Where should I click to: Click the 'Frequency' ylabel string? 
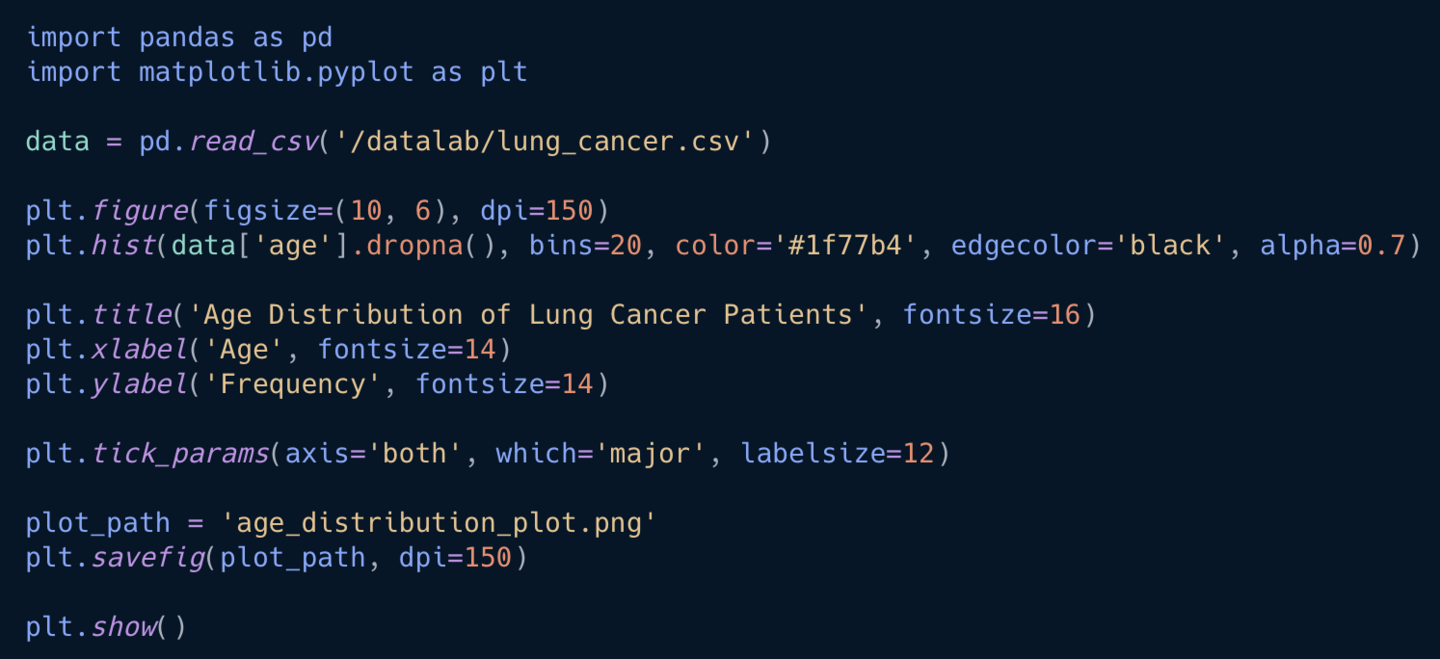pos(293,384)
